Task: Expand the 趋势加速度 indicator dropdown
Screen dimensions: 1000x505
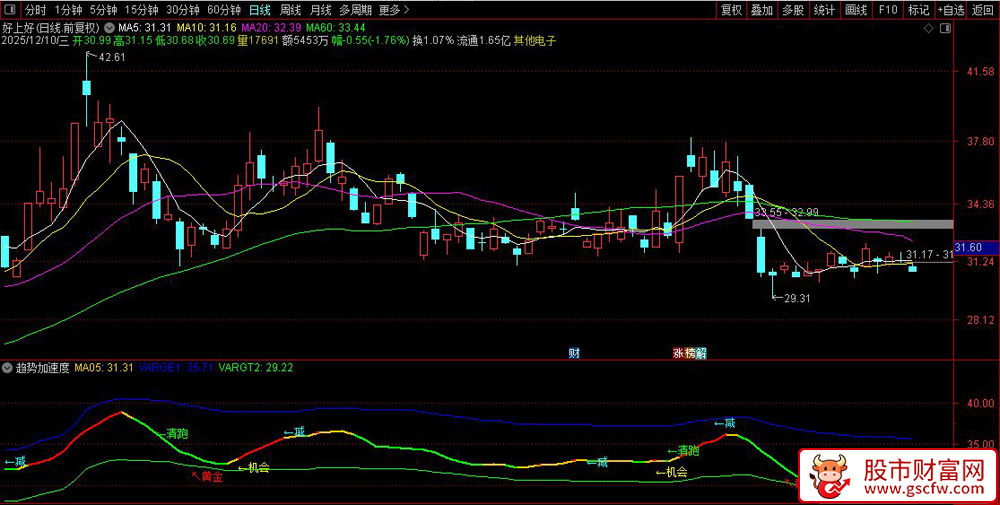Action: [x=9, y=368]
